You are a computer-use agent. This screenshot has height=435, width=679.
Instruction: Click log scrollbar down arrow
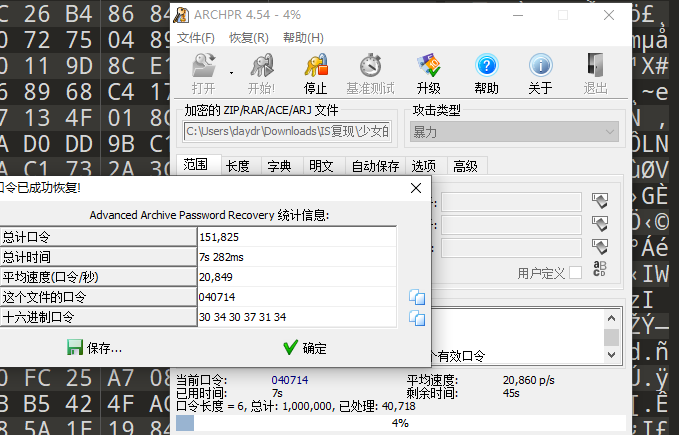click(x=611, y=355)
